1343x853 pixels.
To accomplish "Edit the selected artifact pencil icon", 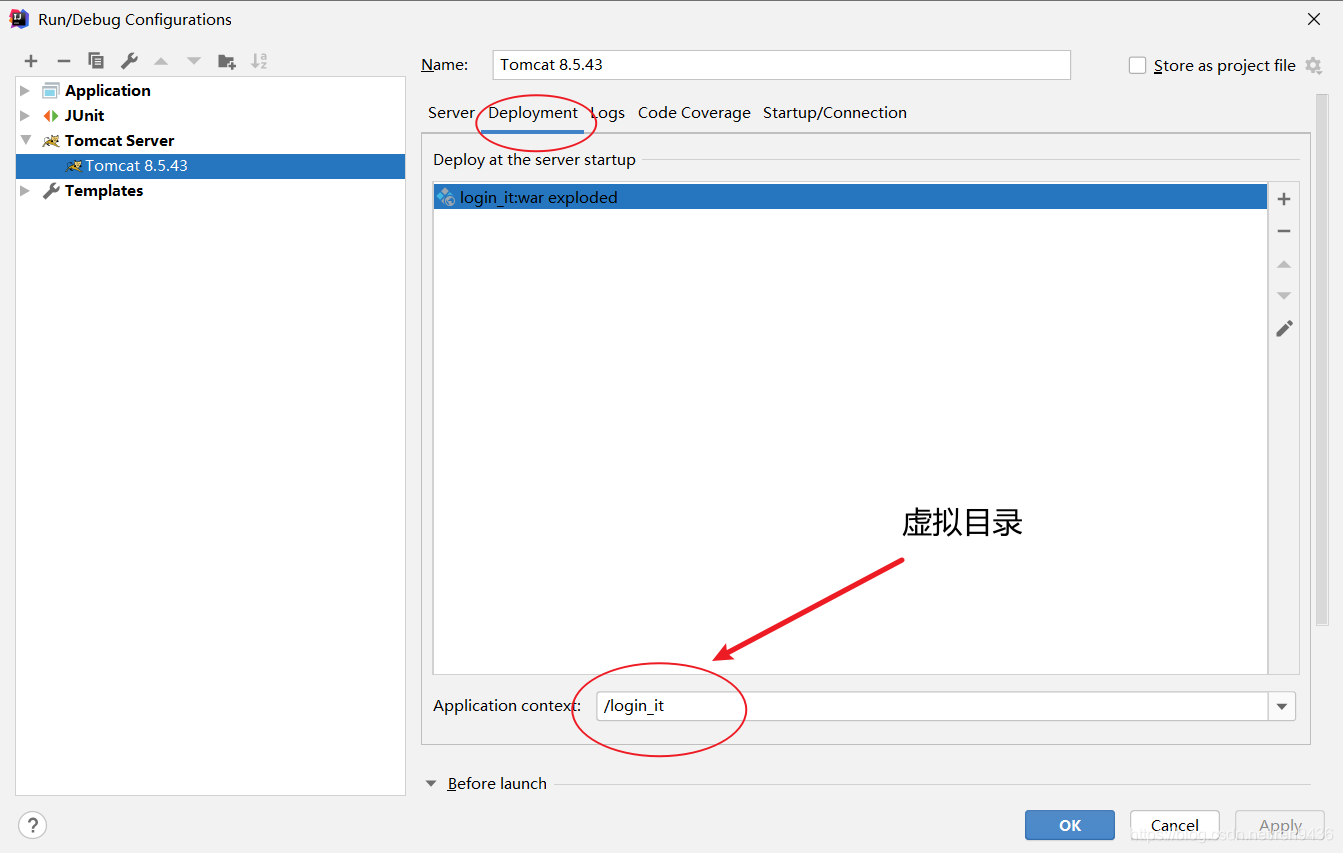I will click(x=1284, y=328).
